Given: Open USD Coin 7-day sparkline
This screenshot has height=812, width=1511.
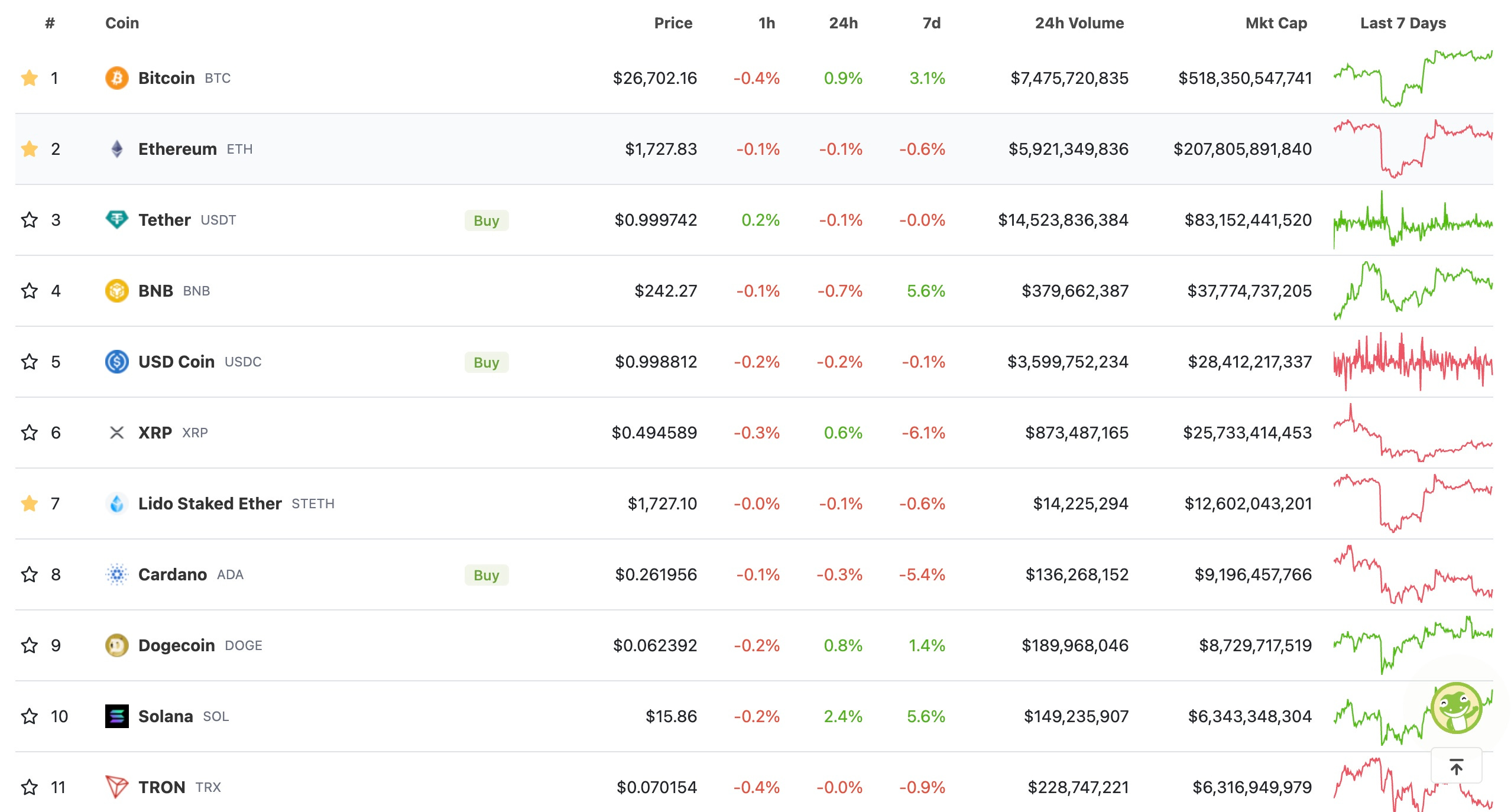Looking at the screenshot, I should pos(1413,362).
